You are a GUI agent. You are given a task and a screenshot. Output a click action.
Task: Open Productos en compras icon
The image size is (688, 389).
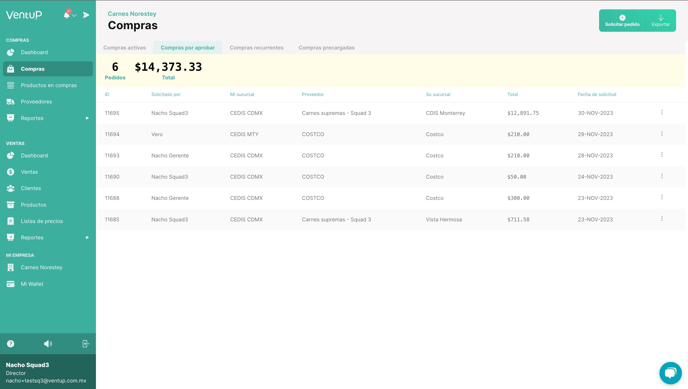[x=11, y=85]
